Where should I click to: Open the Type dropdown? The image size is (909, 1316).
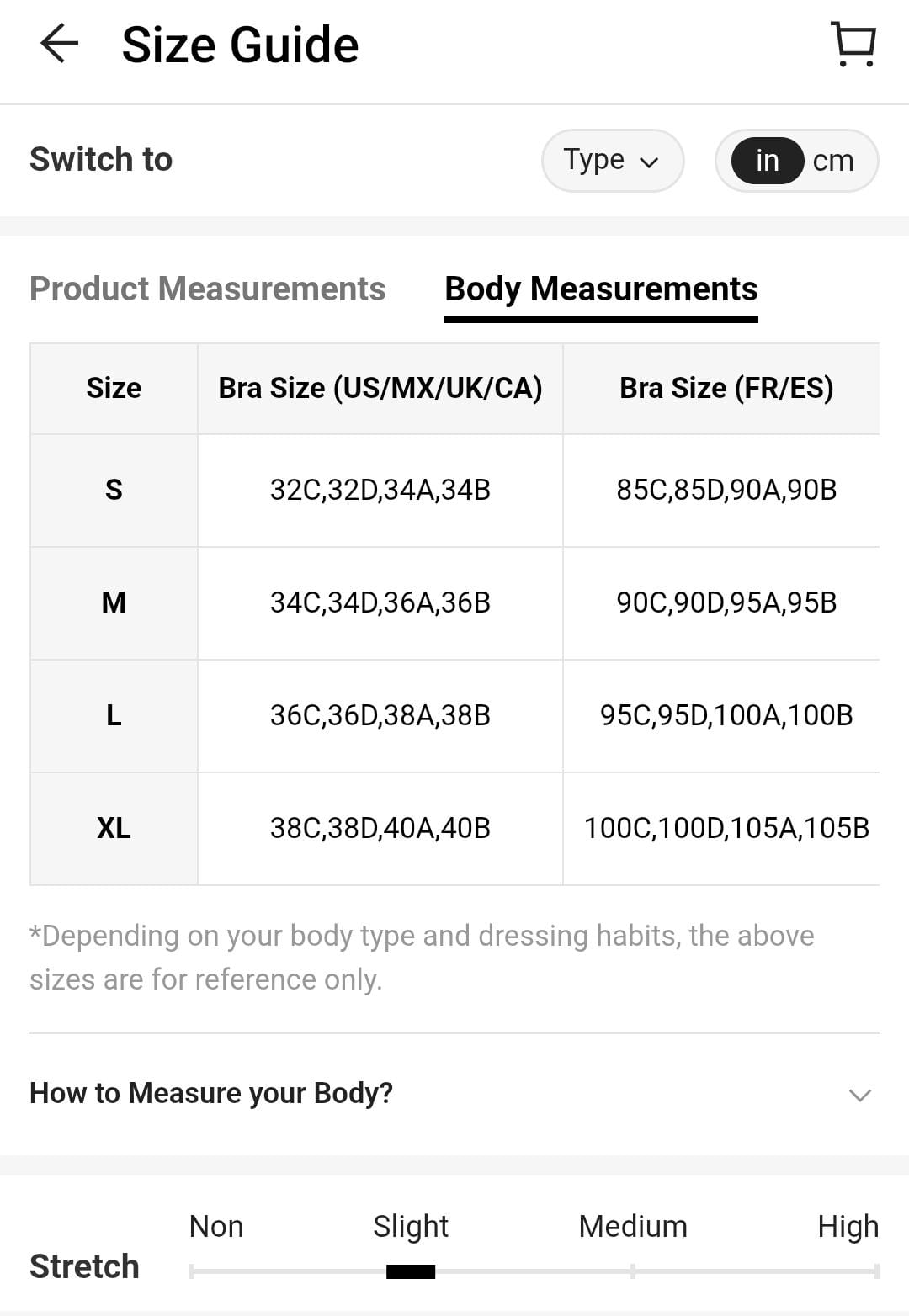click(x=612, y=160)
